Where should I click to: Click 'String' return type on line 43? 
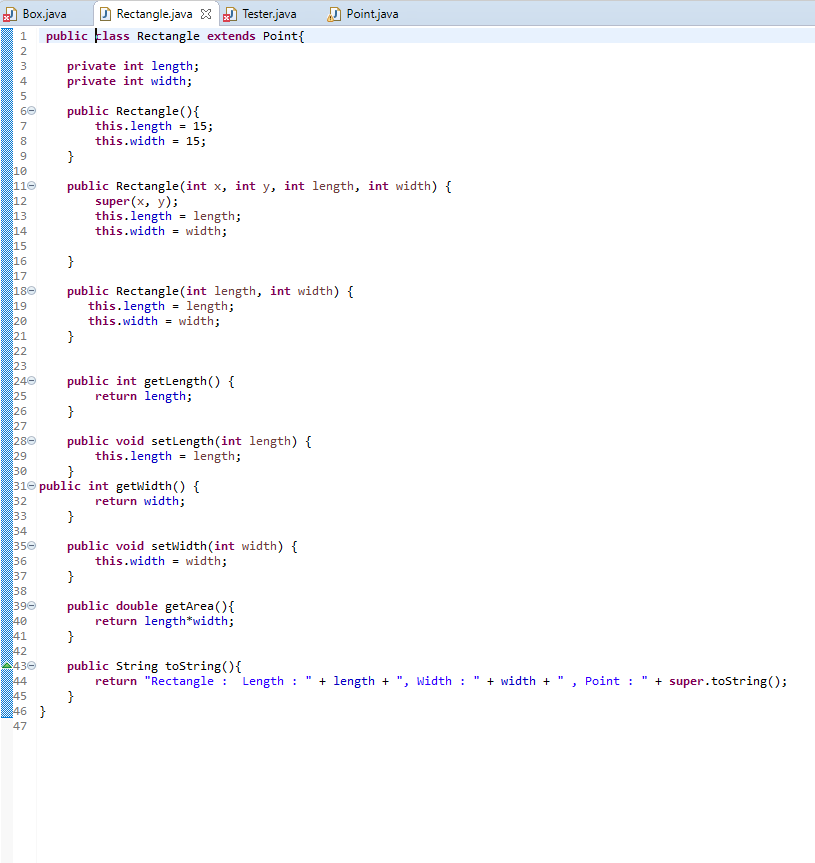136,667
